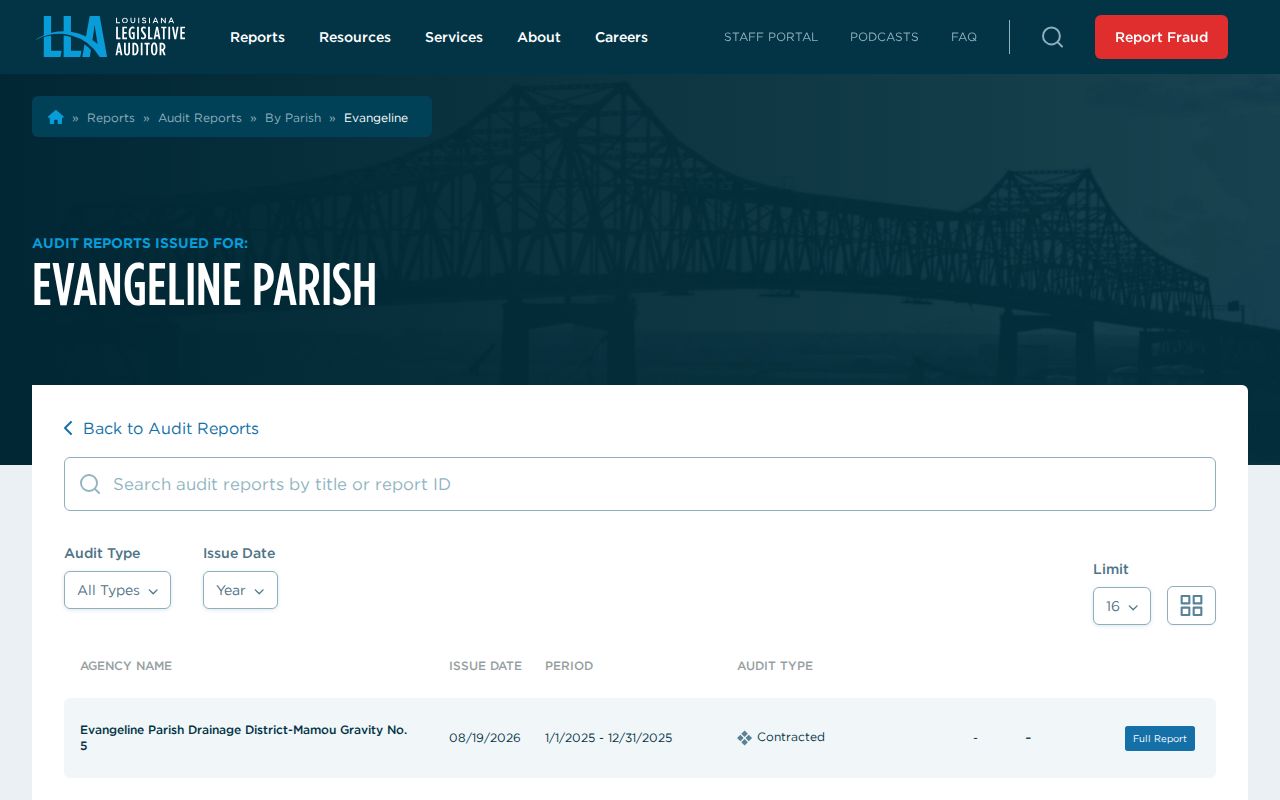This screenshot has width=1280, height=800.
Task: Click the period 1/1/2025 - 12/31/2025
Action: pos(609,738)
